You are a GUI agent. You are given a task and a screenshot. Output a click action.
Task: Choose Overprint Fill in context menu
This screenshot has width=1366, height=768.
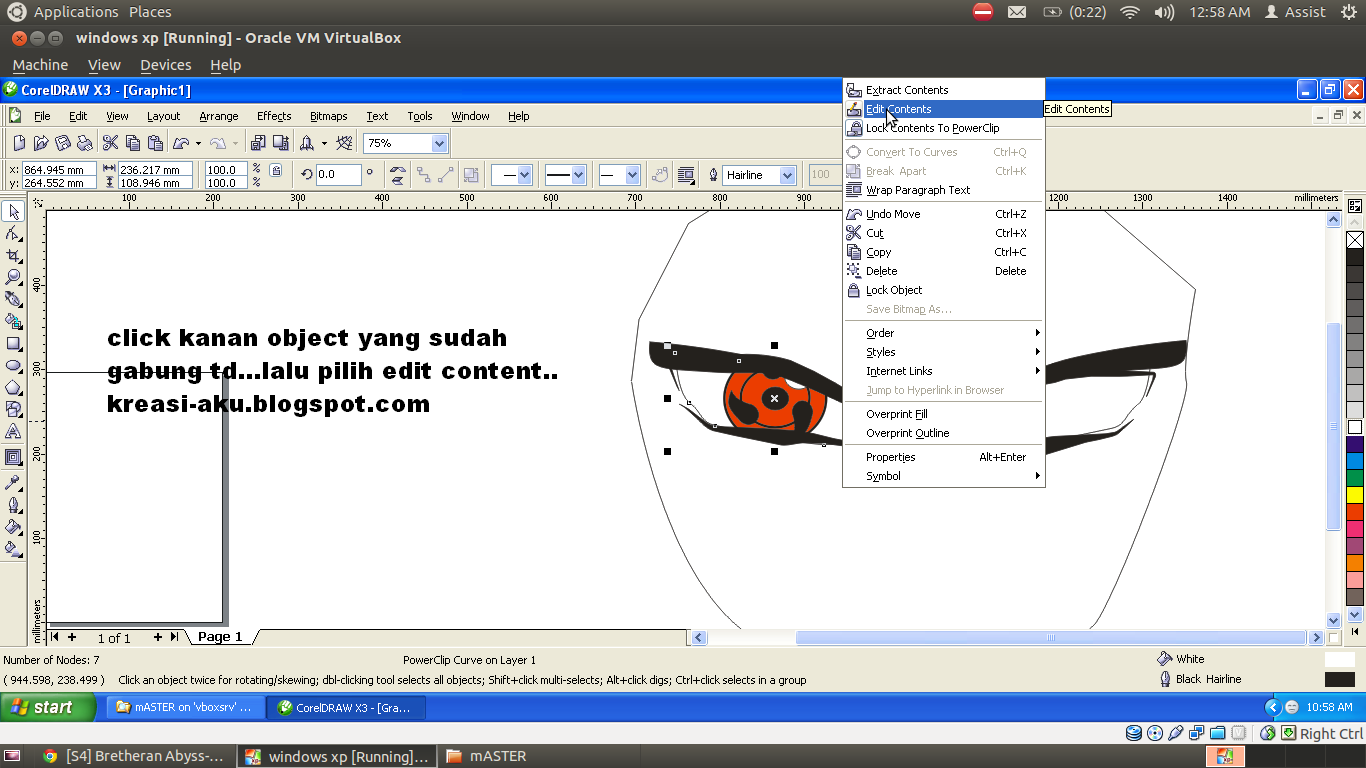(943, 414)
